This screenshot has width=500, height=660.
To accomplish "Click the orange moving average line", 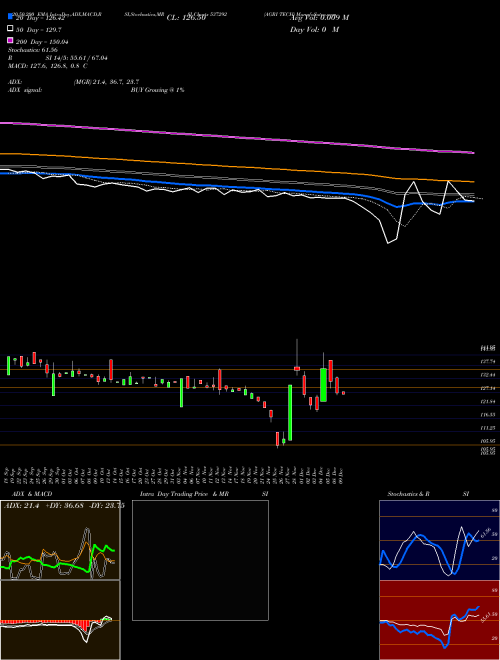I will coord(236,167).
